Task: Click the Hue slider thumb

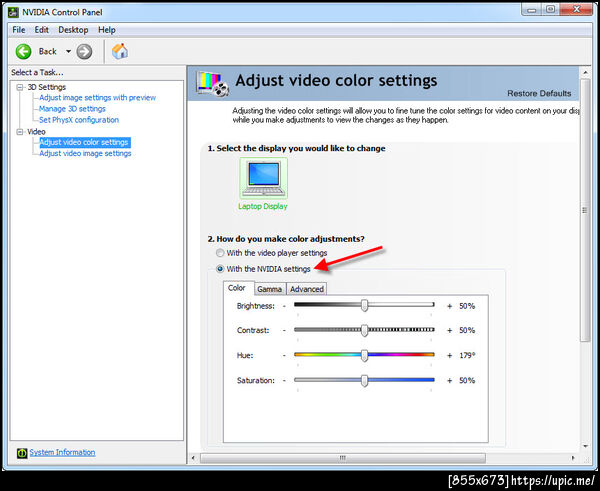Action: pyautogui.click(x=365, y=355)
